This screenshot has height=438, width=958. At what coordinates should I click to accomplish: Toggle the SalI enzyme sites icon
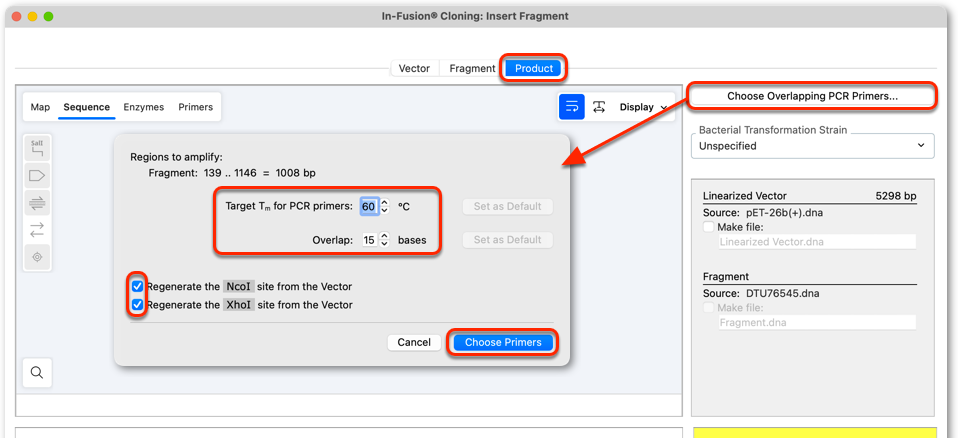37,150
